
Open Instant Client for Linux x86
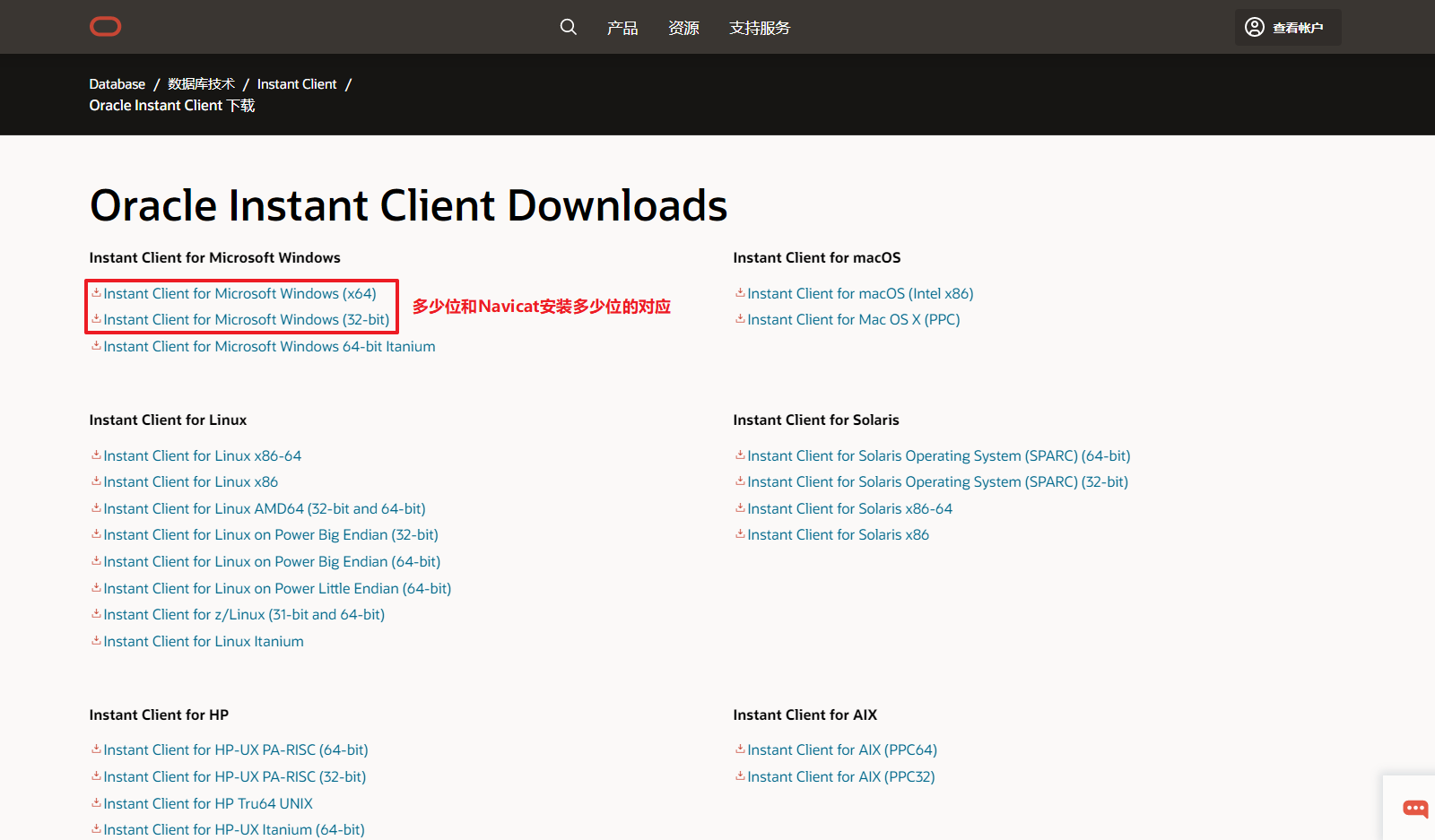[191, 482]
